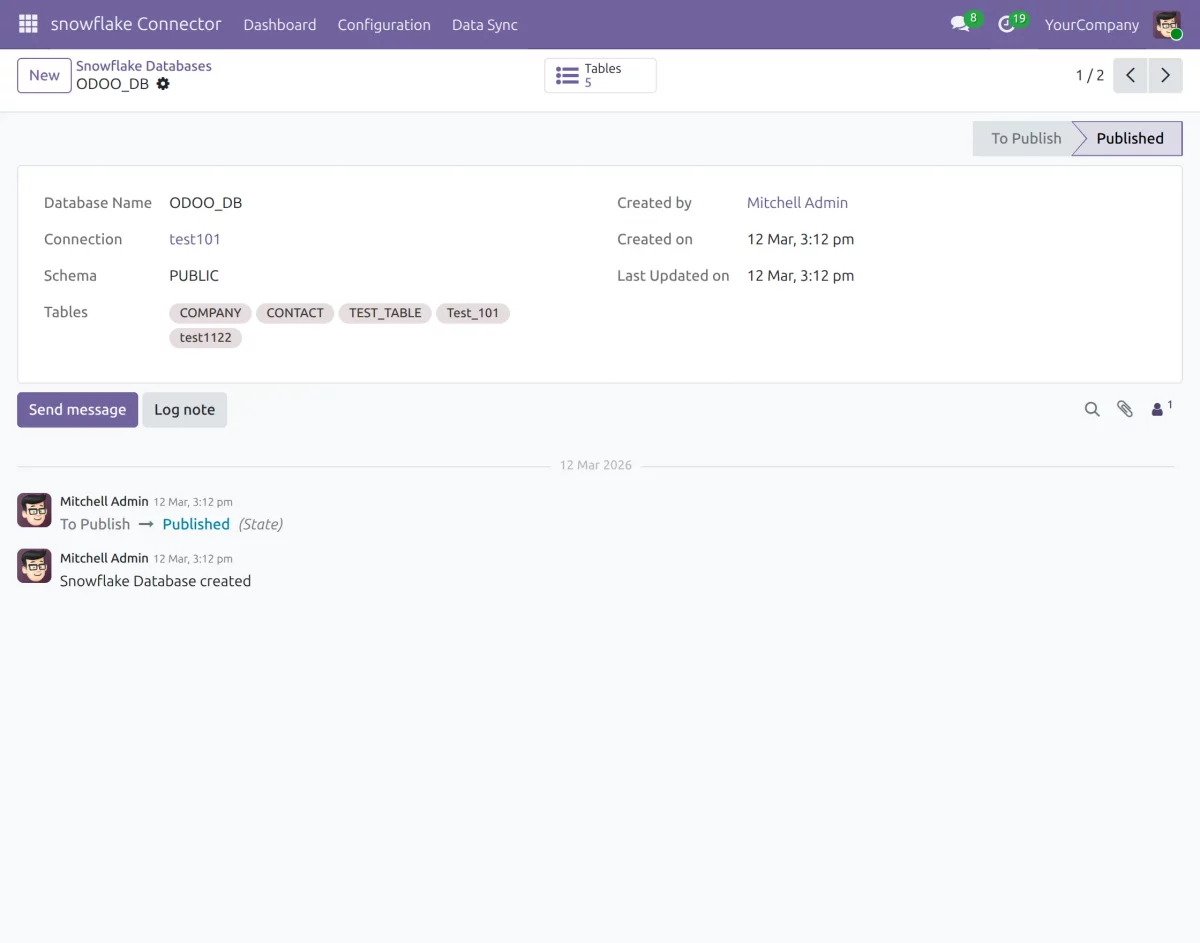
Task: Select the To Publish status stage
Action: pos(1026,138)
